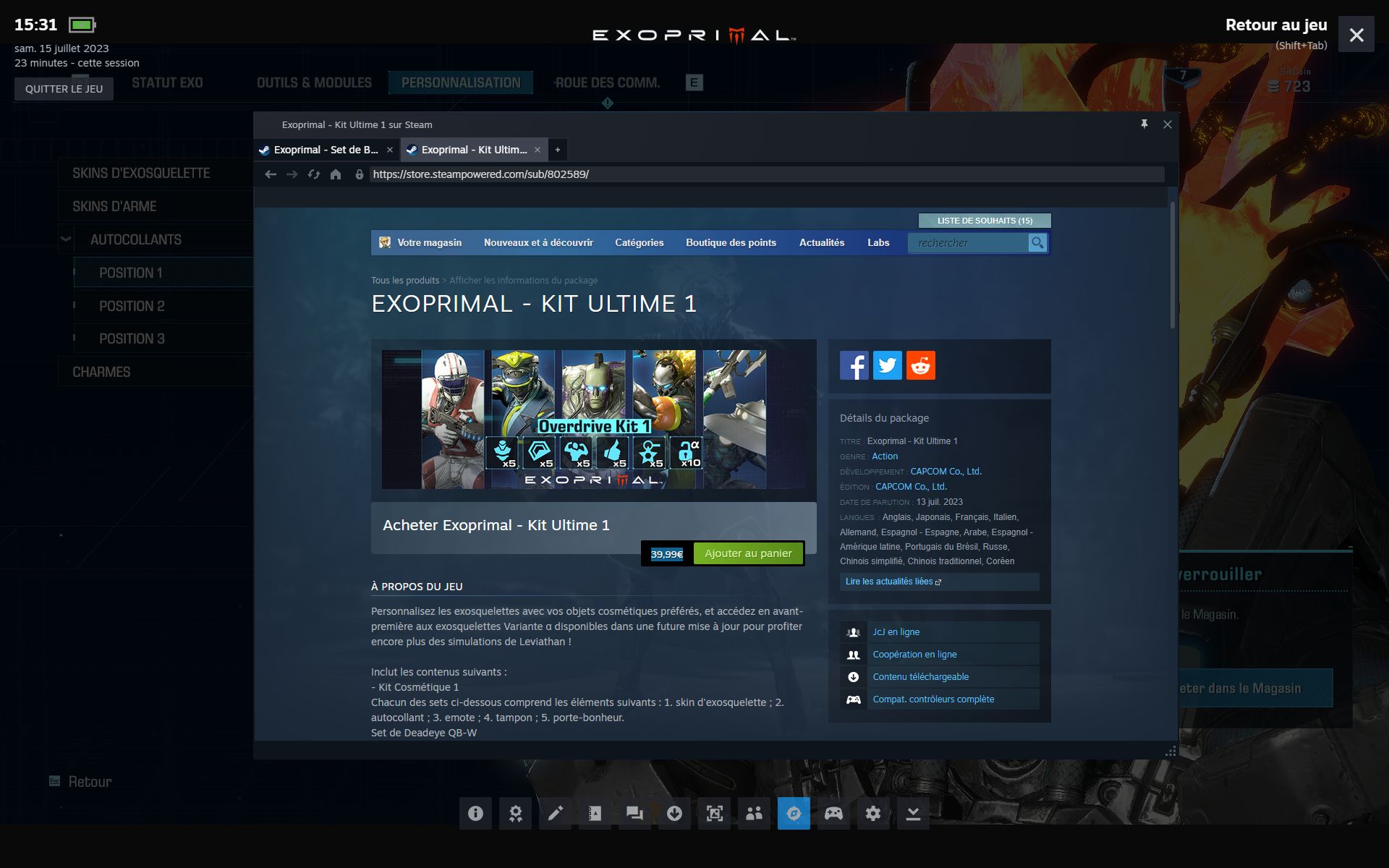The width and height of the screenshot is (1389, 868).
Task: Go forward in the overlay browser
Action: click(292, 174)
